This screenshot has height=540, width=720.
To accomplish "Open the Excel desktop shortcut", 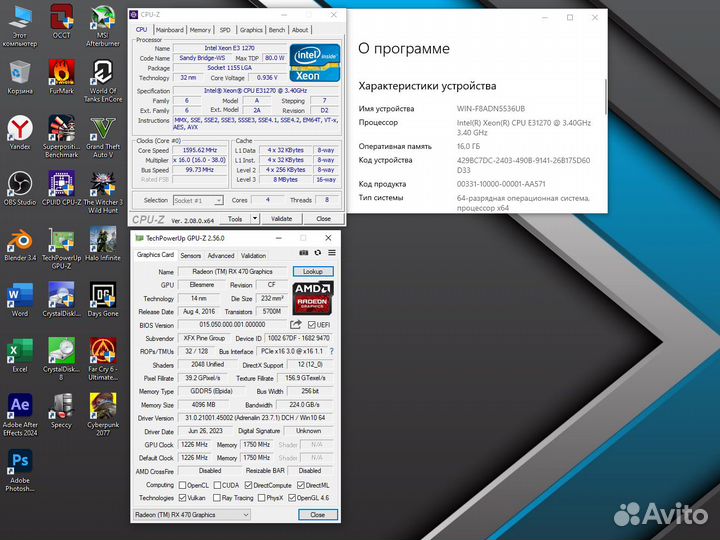I will tap(20, 355).
